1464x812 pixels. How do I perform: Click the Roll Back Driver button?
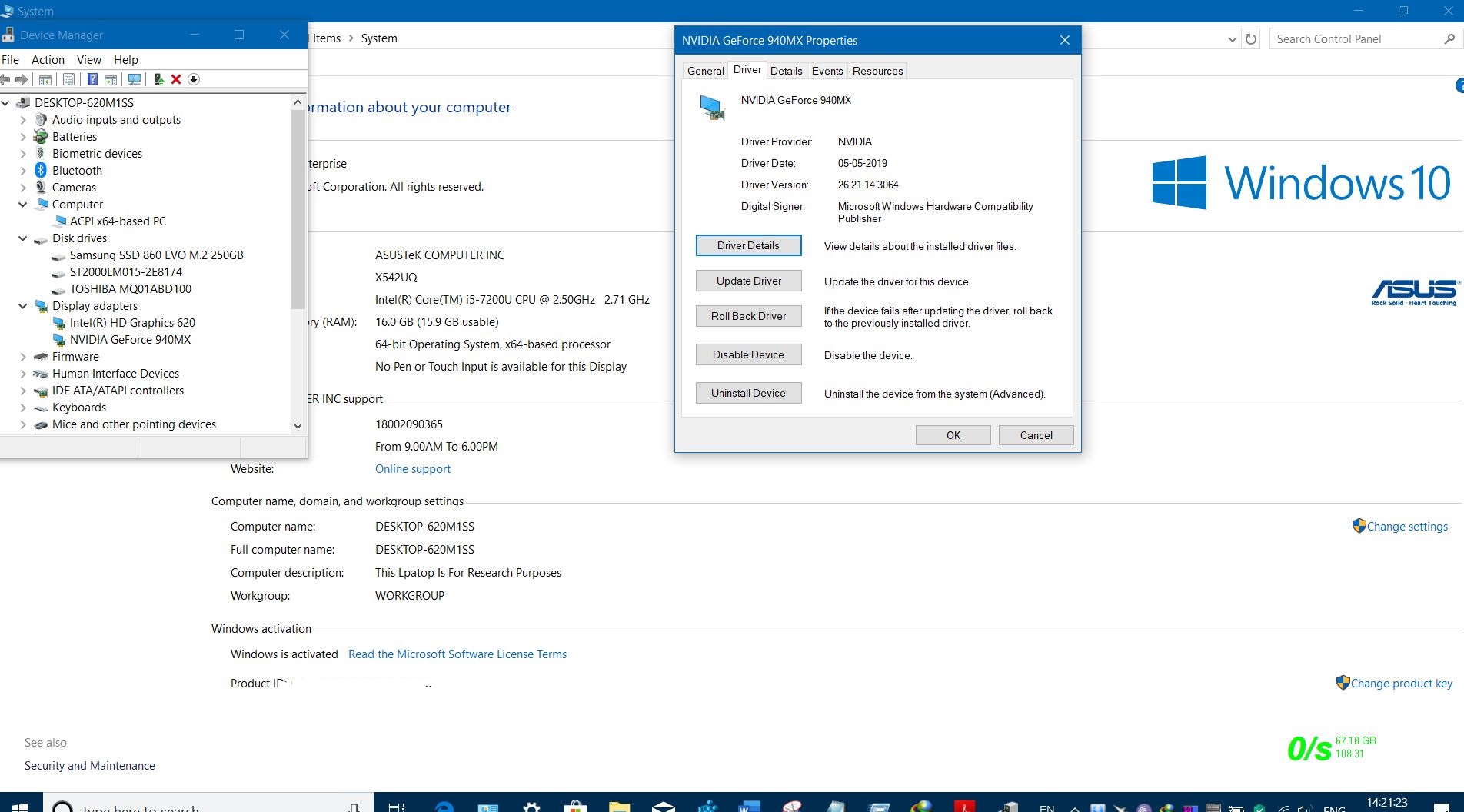coord(748,316)
